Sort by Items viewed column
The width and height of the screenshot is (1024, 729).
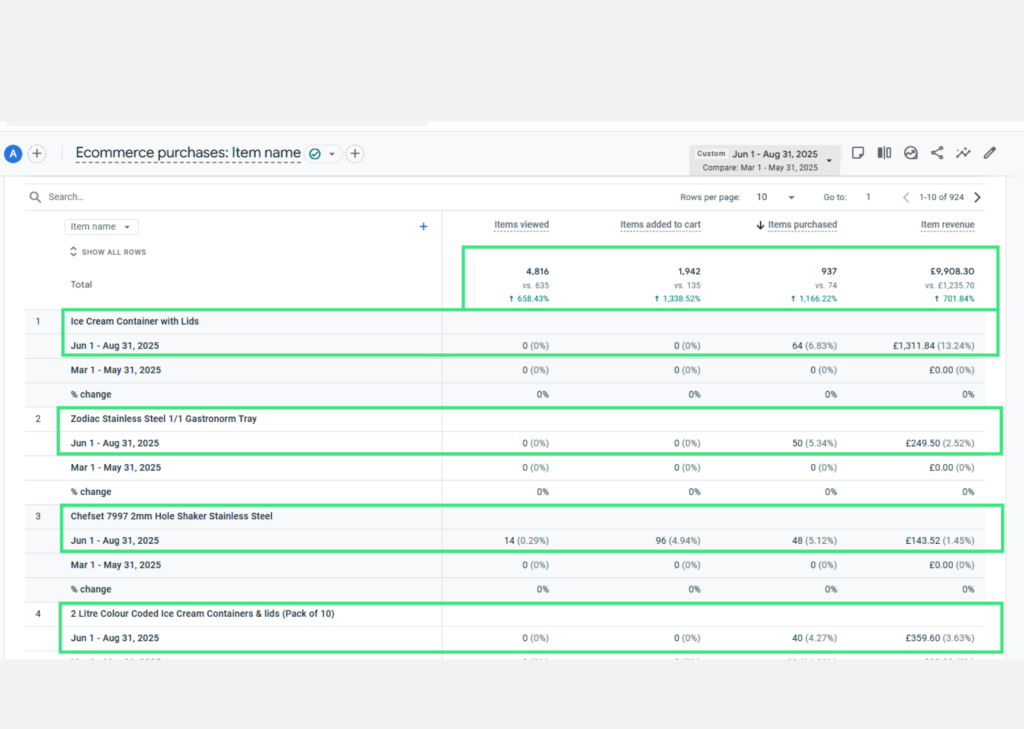coord(521,225)
